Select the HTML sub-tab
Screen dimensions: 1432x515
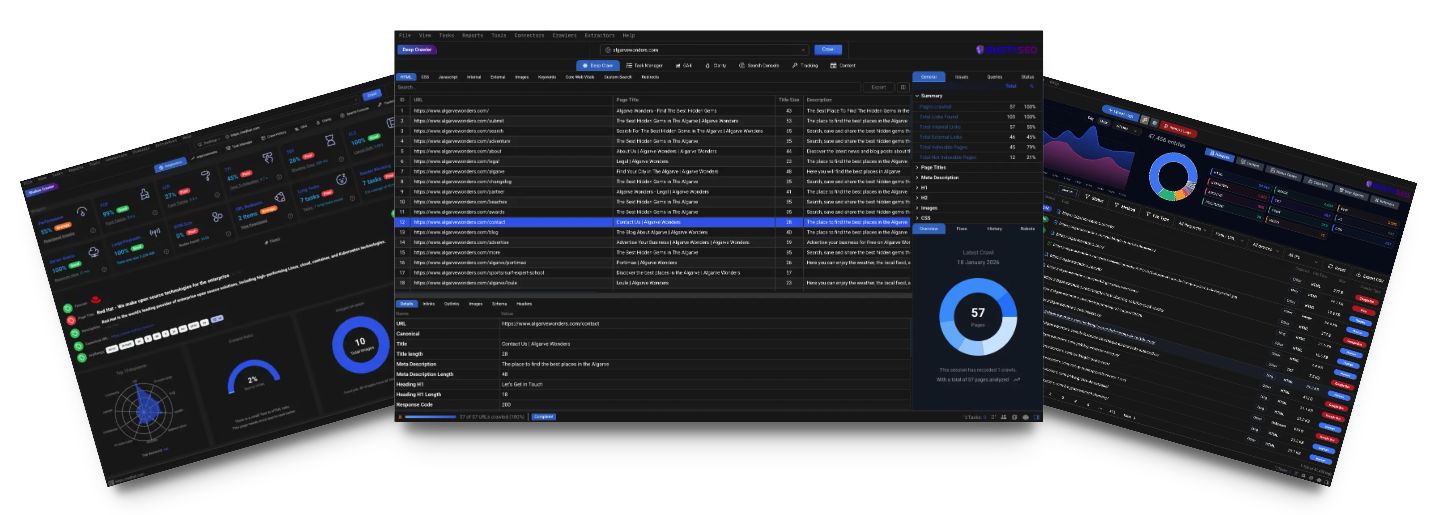406,76
